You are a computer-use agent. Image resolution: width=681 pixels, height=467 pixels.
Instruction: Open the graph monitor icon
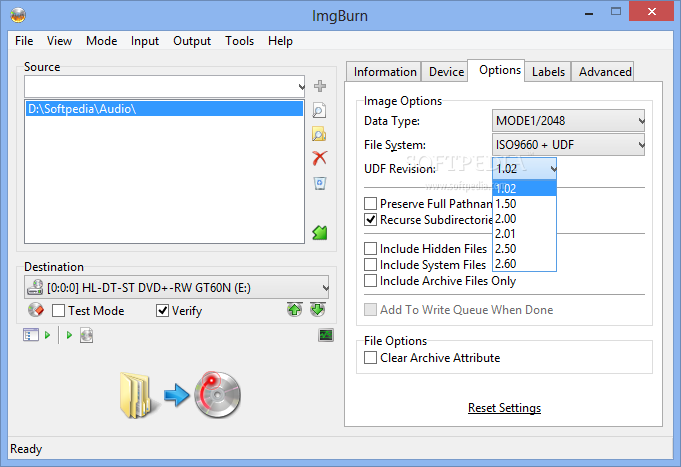pyautogui.click(x=326, y=335)
